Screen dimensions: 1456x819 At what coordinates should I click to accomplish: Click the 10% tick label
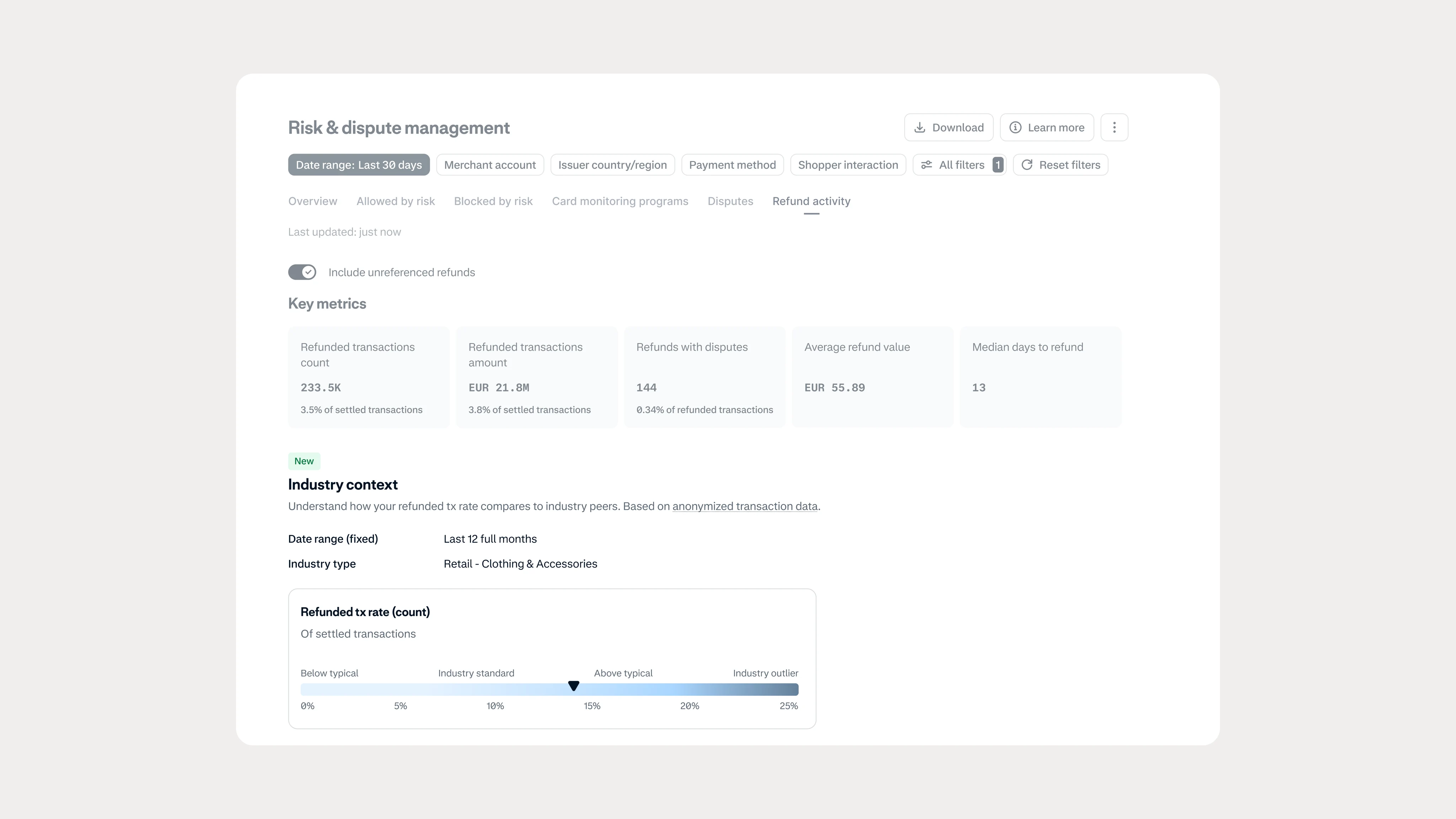click(x=495, y=706)
